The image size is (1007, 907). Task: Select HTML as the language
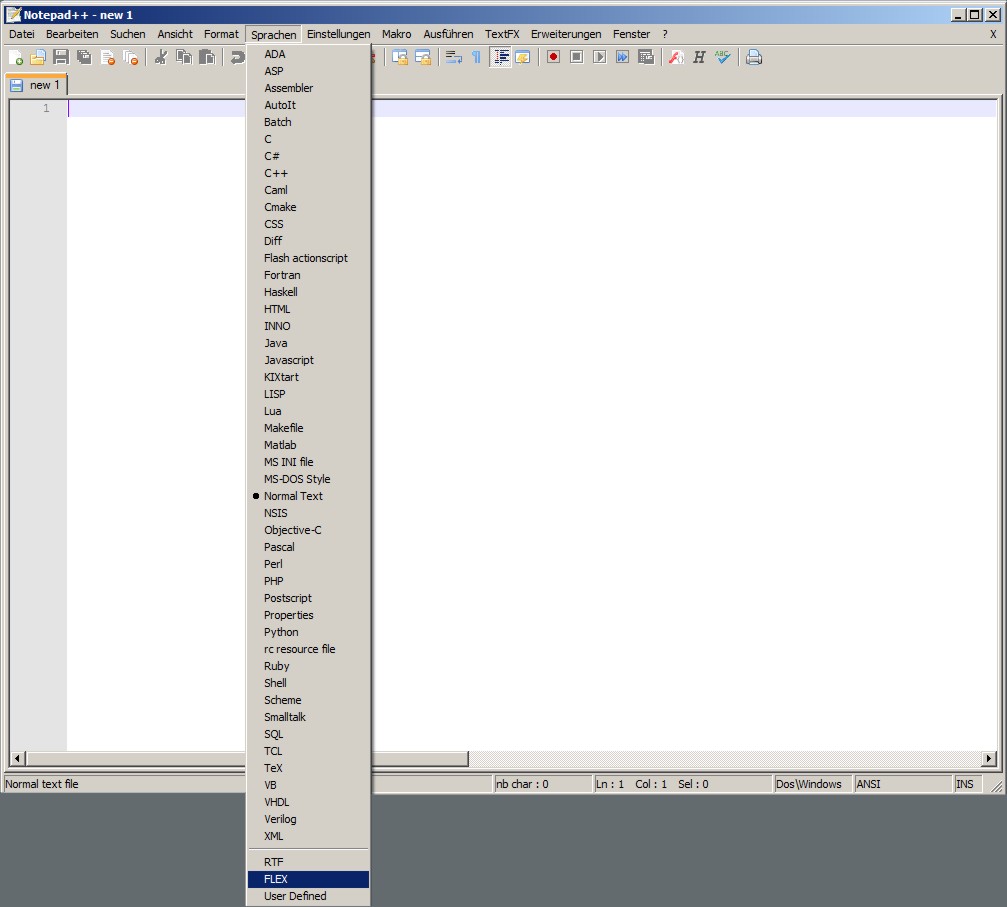click(308, 309)
